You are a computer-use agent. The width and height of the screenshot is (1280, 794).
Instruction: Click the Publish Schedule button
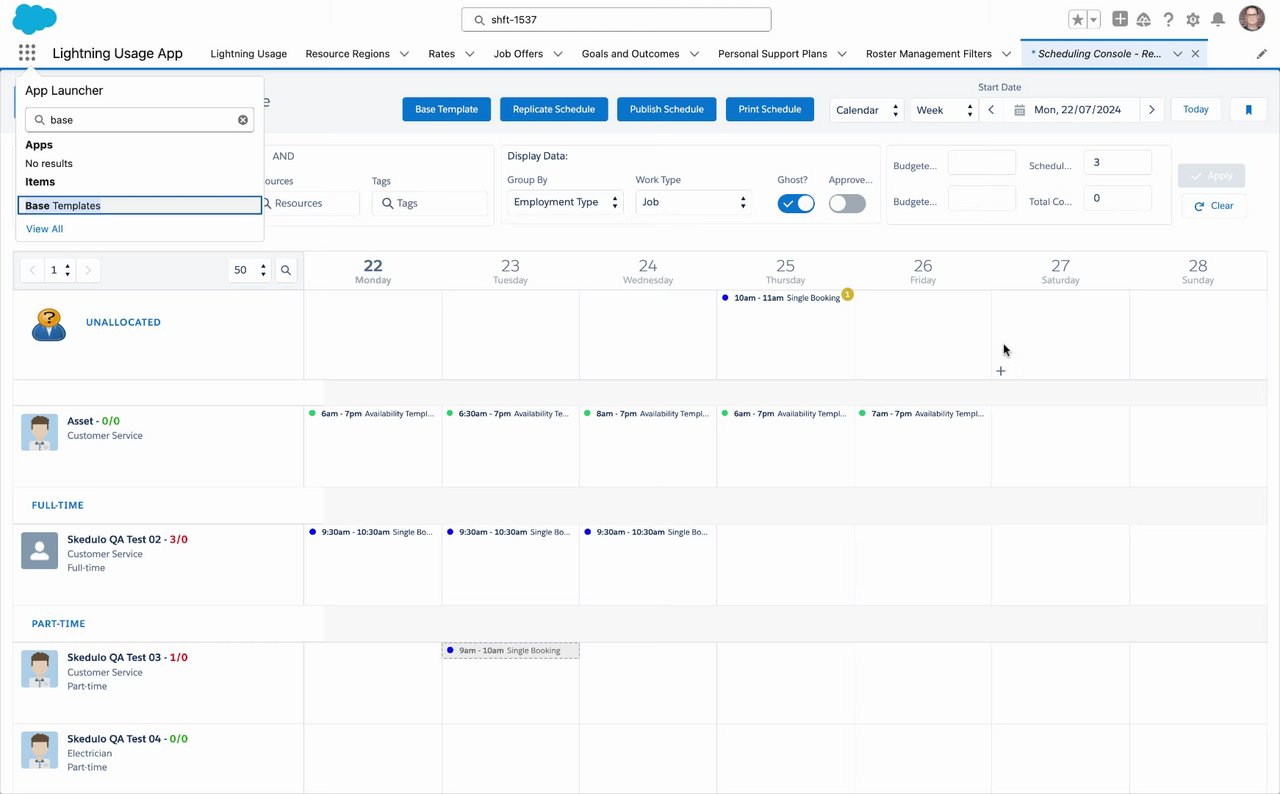tap(667, 109)
